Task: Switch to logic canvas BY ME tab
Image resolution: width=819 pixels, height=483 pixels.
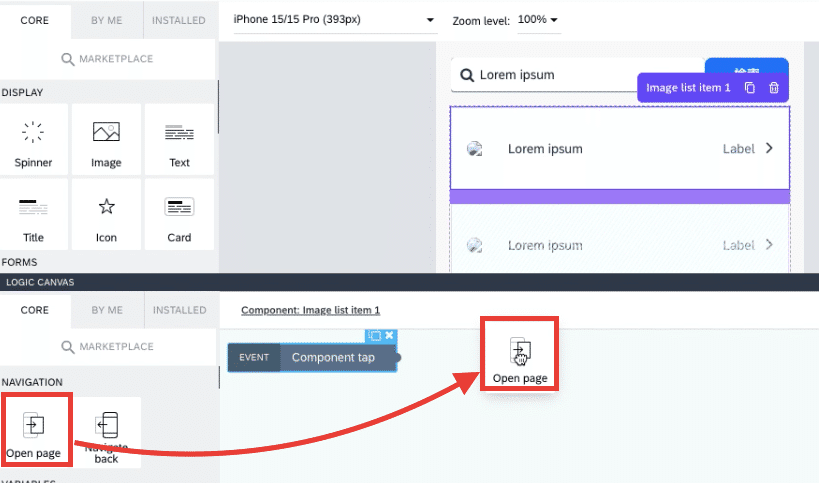Action: point(107,310)
